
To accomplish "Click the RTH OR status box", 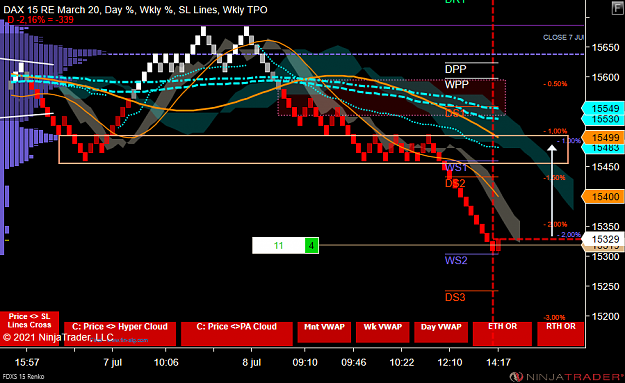I will coord(560,334).
